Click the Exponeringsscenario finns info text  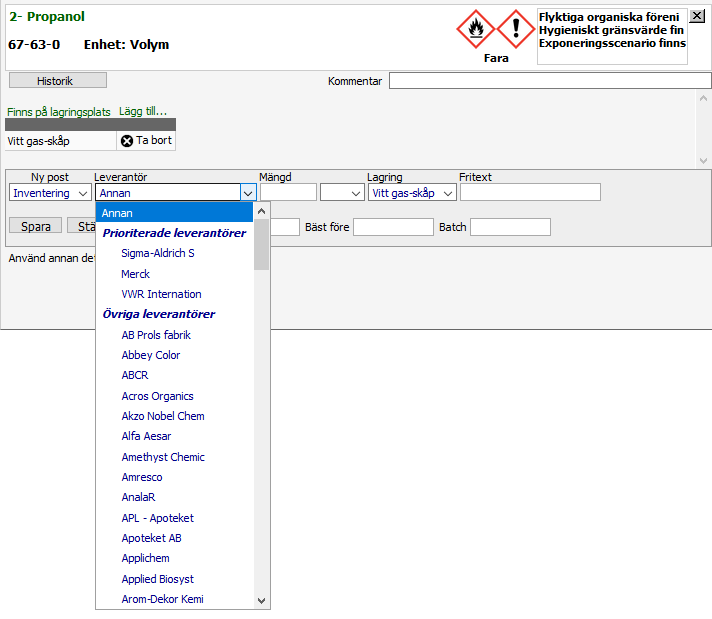point(612,43)
